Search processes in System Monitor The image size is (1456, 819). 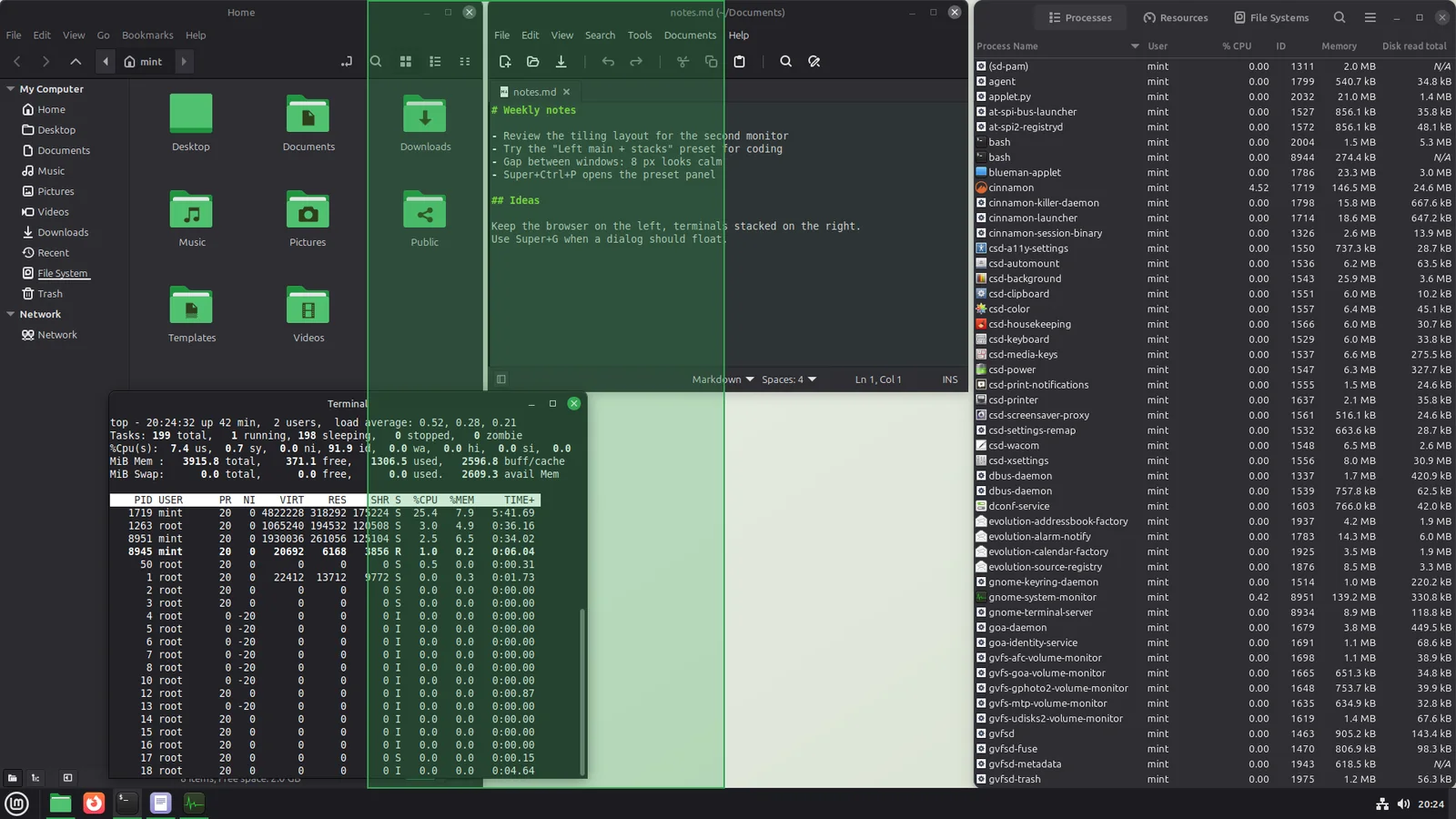coord(1340,17)
